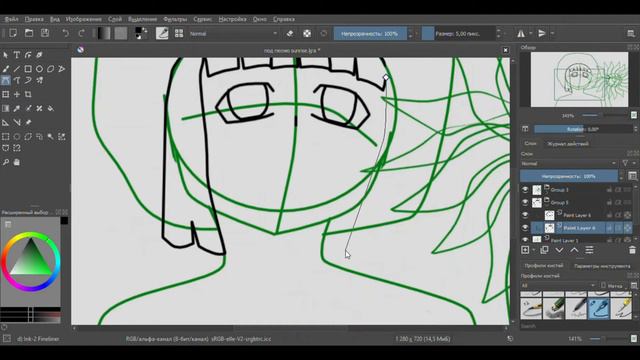Select the Crop tool
The height and width of the screenshot is (360, 640).
pyautogui.click(x=28, y=94)
